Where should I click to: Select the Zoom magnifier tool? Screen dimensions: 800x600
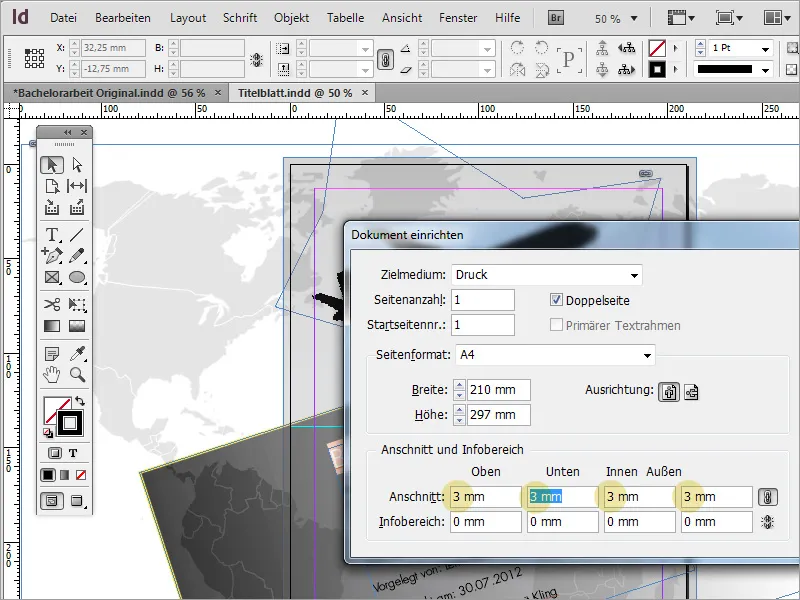click(x=77, y=374)
